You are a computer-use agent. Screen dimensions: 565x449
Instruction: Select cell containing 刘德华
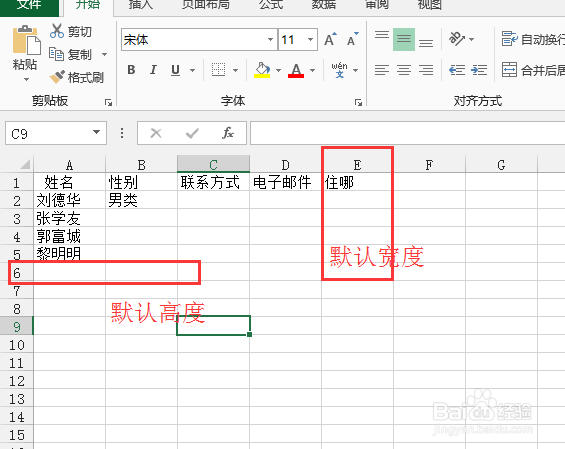(x=69, y=200)
